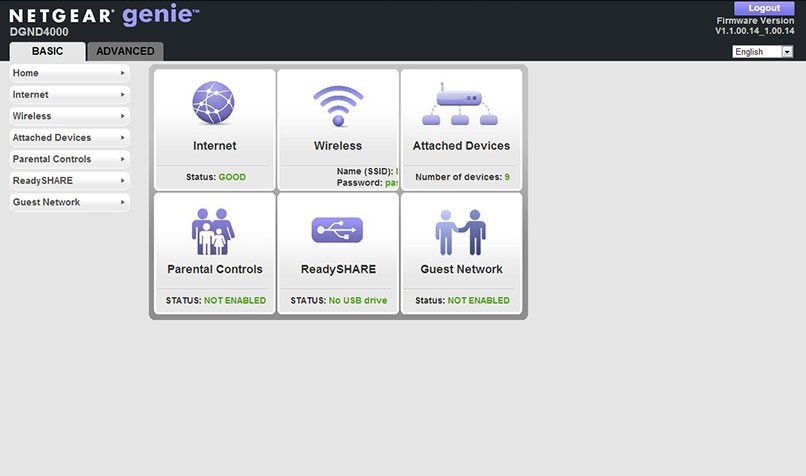Open the Parental Controls family icon
Image resolution: width=806 pixels, height=476 pixels.
tap(213, 231)
